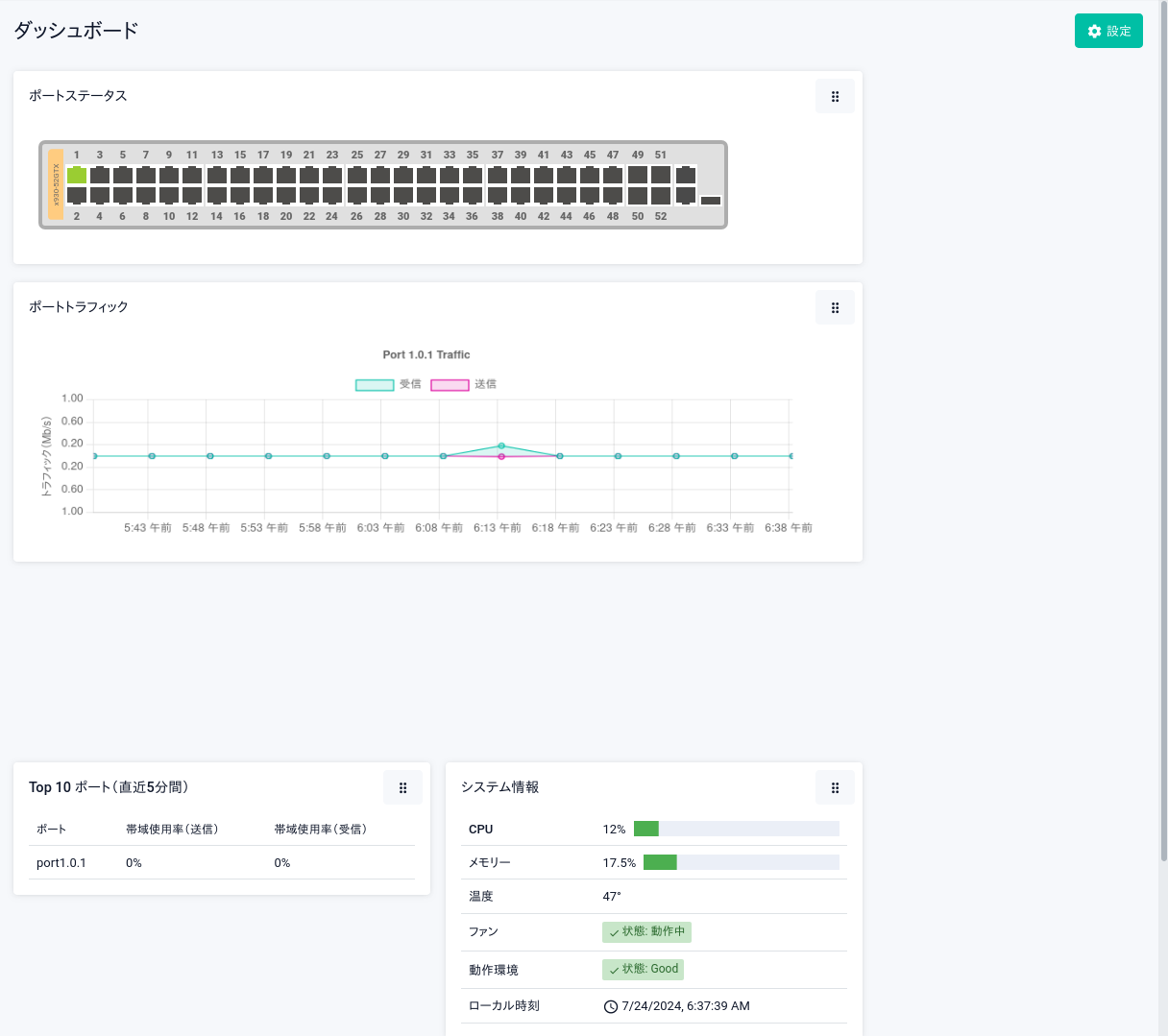Open the 設定 settings button

(1108, 31)
